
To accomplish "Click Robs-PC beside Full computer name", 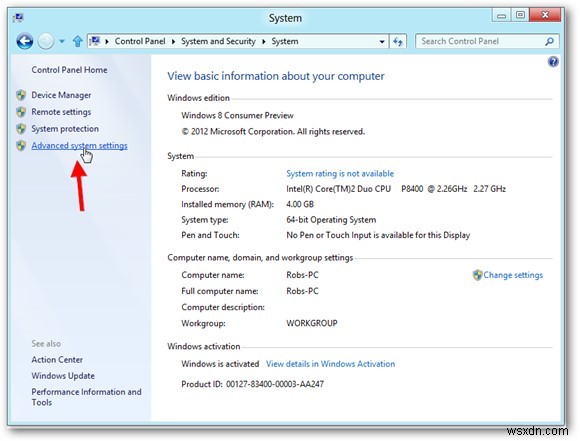I will 302,291.
